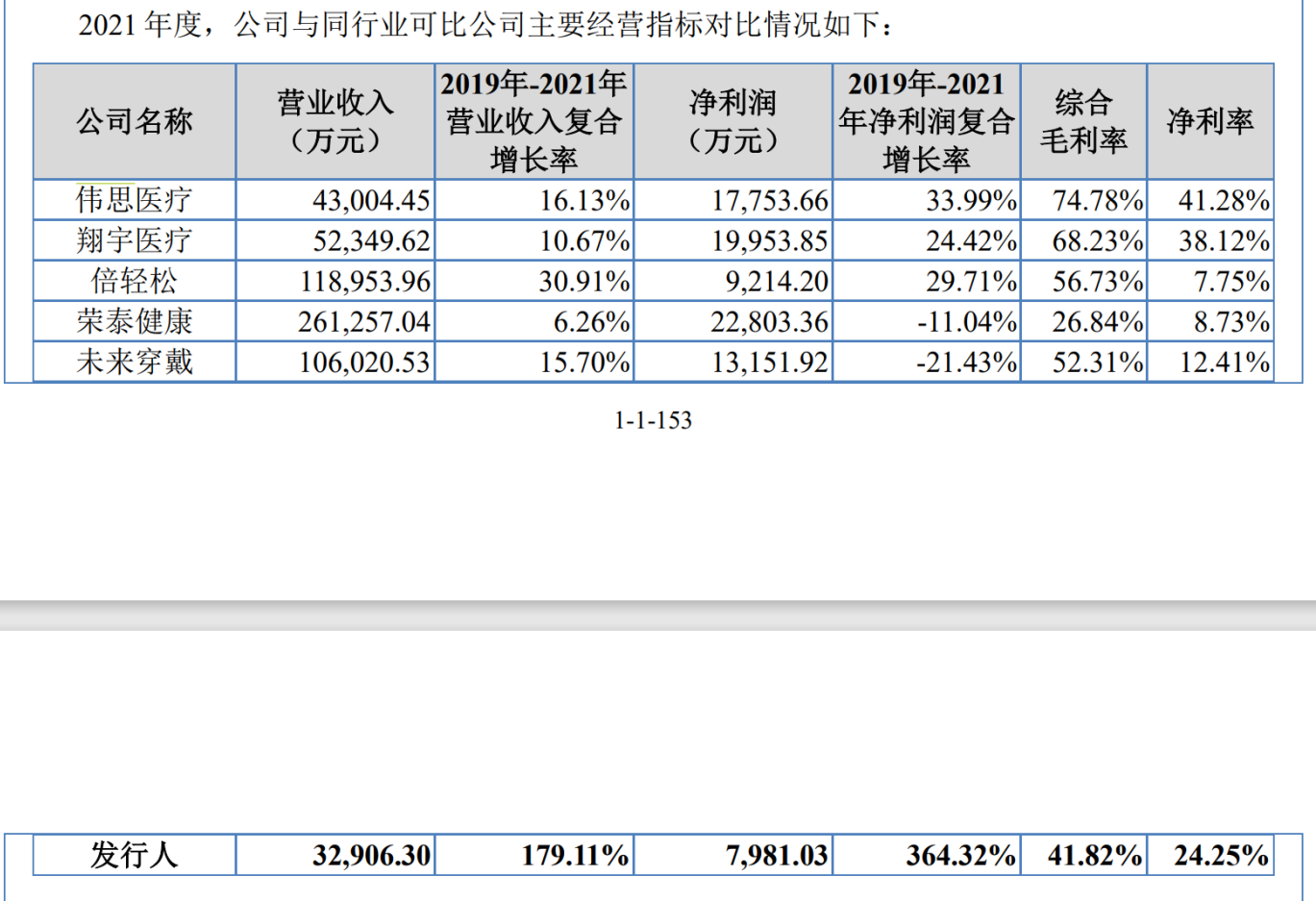Viewport: 1316px width, 901px height.
Task: Click revenue value 106,020.53
Action: (365, 362)
